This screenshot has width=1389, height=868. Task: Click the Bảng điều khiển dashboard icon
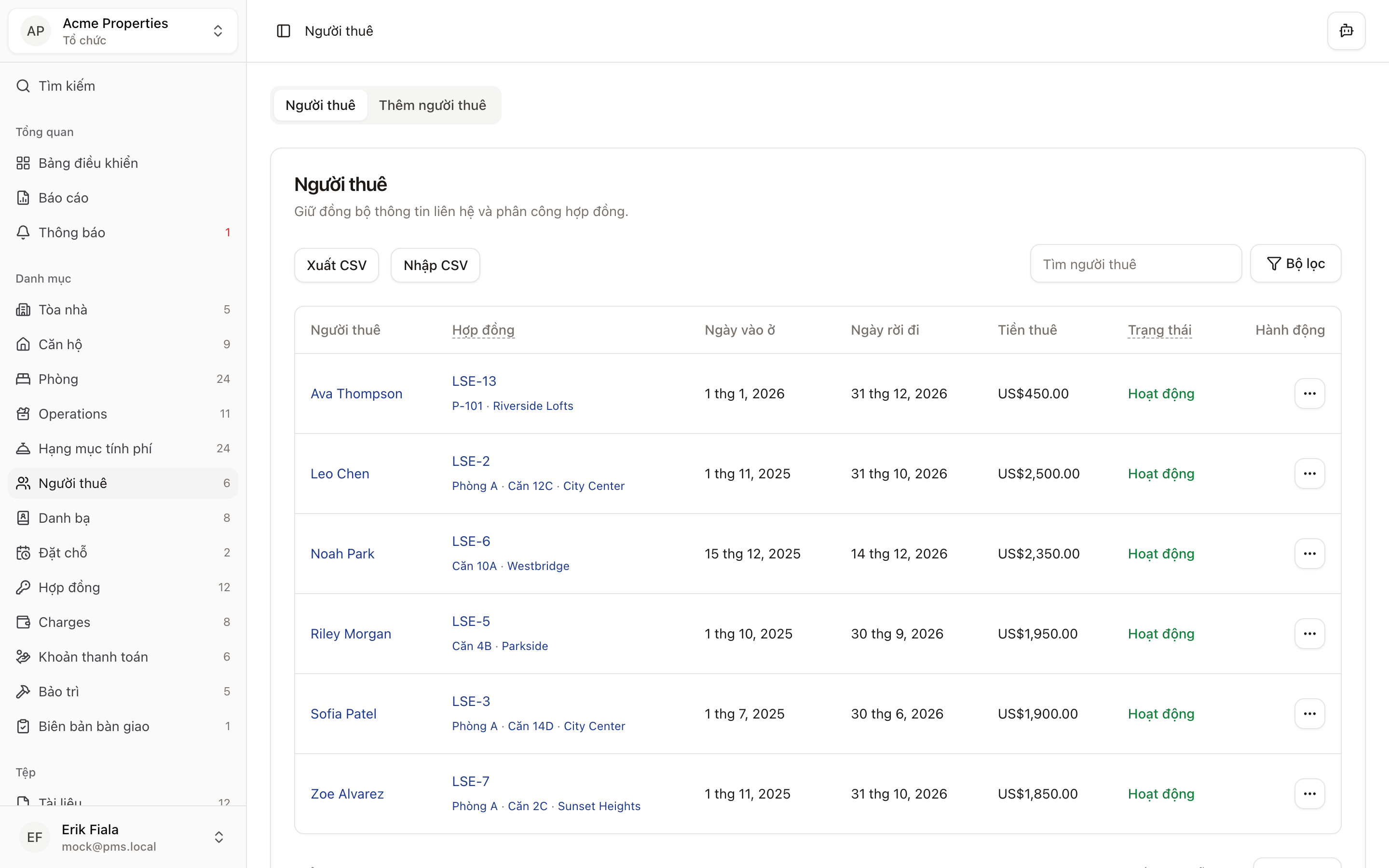[23, 163]
